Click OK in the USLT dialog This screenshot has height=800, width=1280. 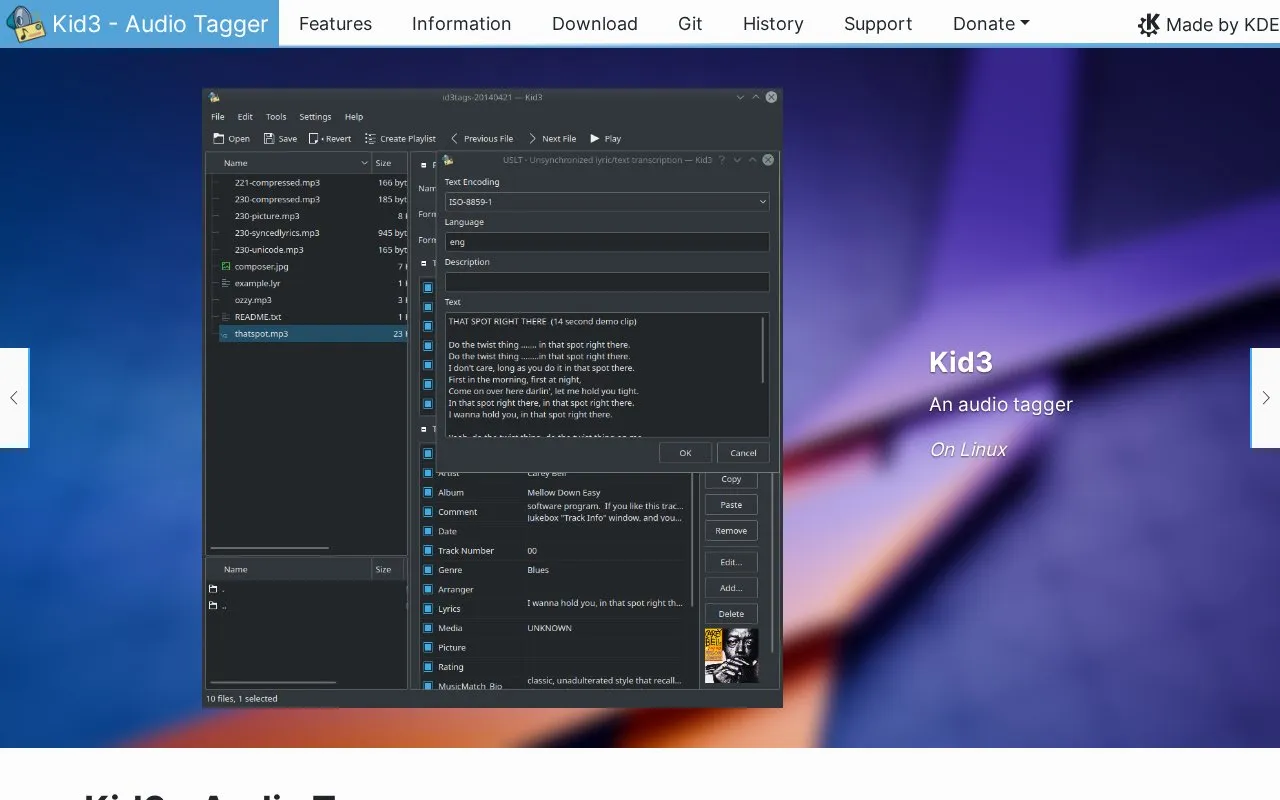pyautogui.click(x=685, y=453)
